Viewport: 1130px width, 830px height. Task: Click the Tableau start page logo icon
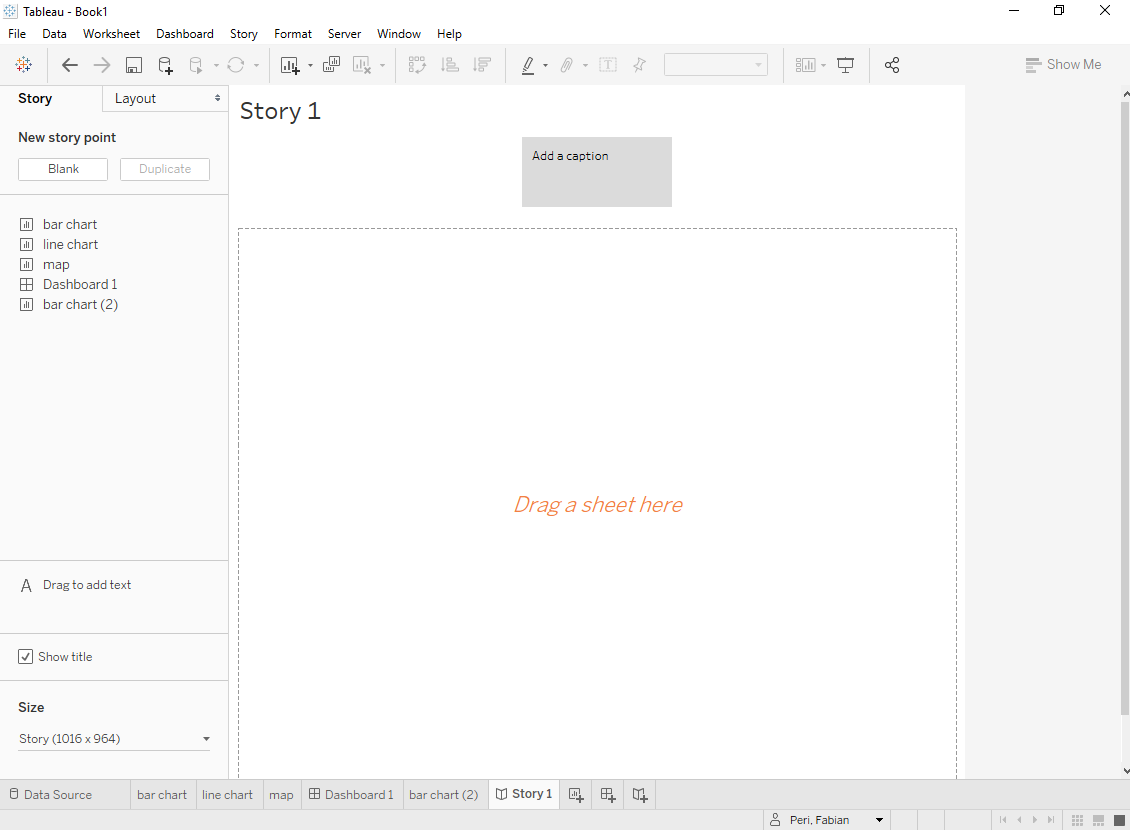[23, 65]
